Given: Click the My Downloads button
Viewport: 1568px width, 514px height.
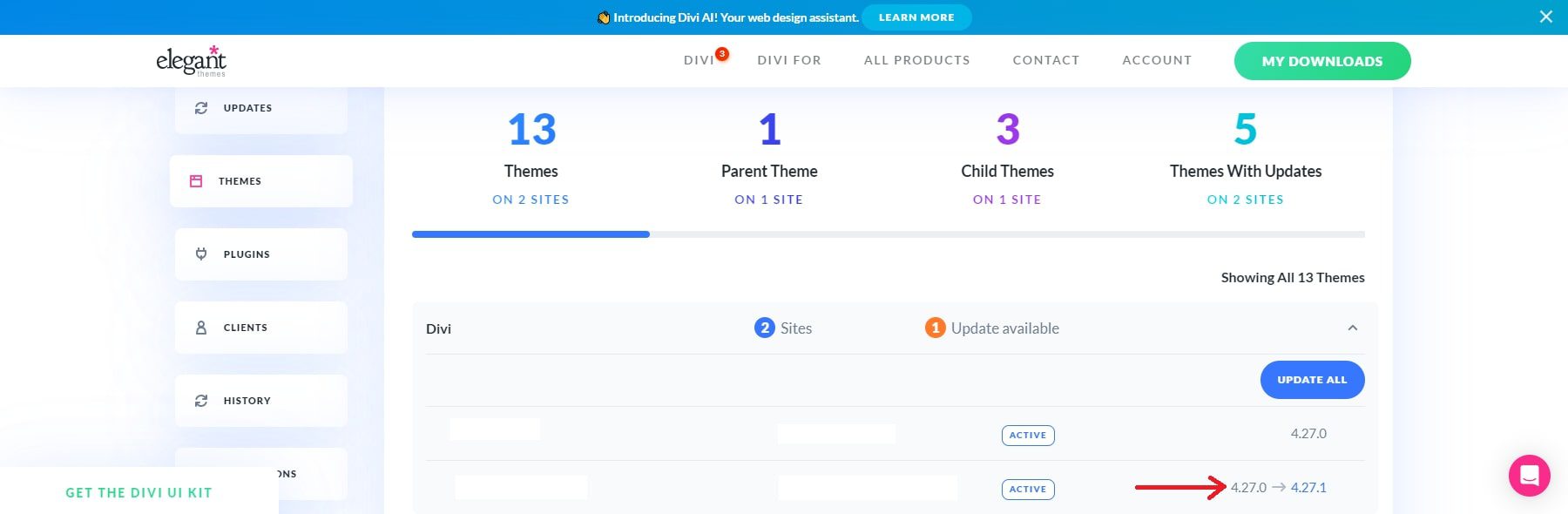Looking at the screenshot, I should click(x=1322, y=61).
